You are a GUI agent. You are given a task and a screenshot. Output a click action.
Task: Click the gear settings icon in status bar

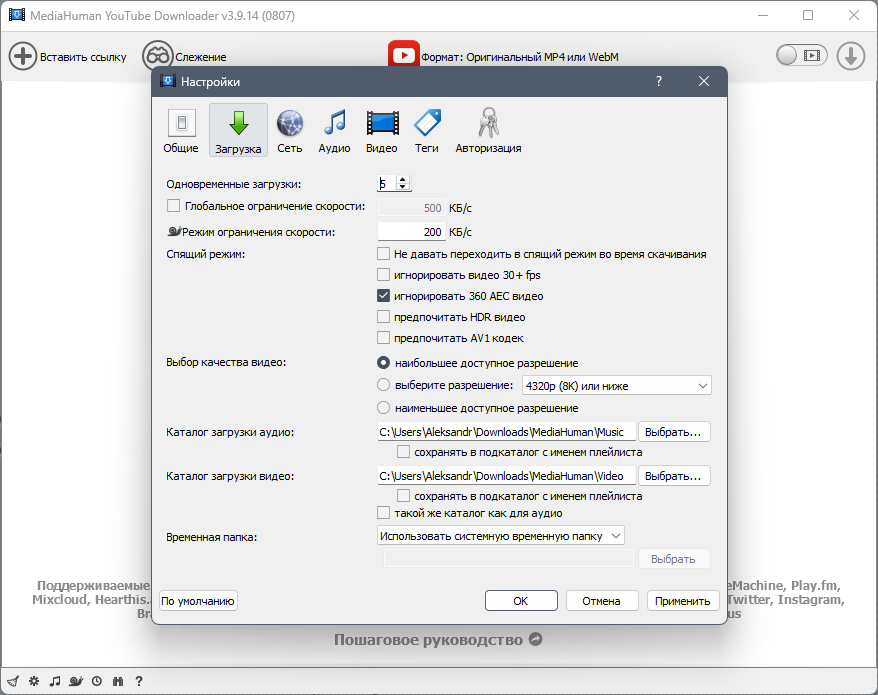(x=34, y=681)
